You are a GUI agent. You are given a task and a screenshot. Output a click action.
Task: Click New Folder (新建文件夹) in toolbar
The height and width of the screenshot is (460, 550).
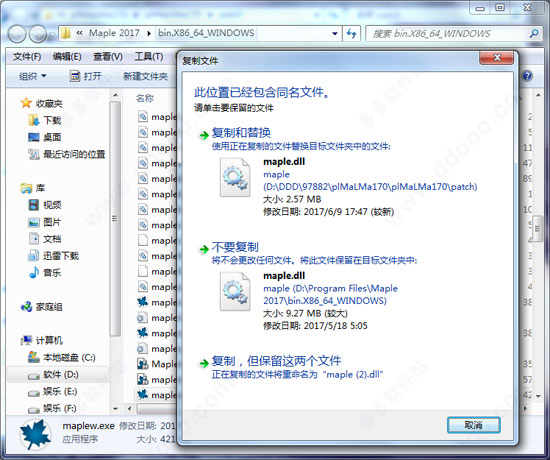(146, 76)
